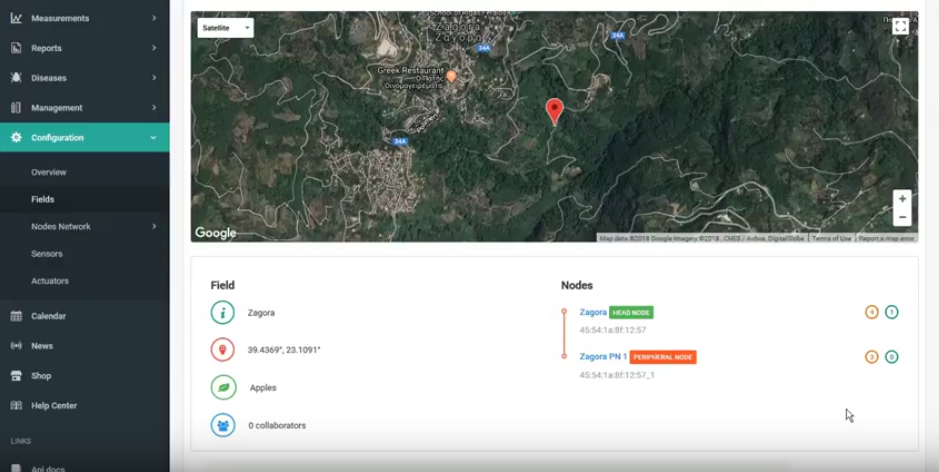Open the Zagora head node link
The image size is (939, 472).
point(593,312)
